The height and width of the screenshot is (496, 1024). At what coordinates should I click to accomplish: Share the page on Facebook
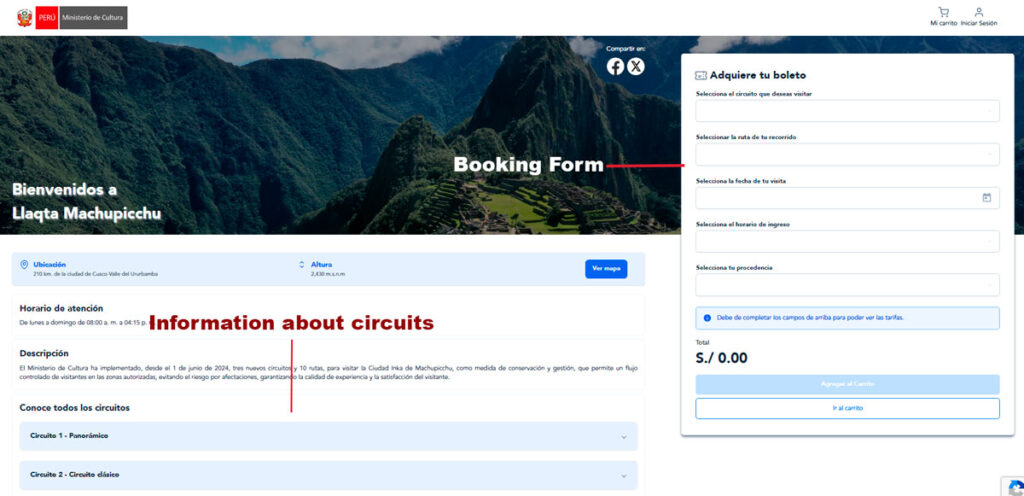[615, 66]
